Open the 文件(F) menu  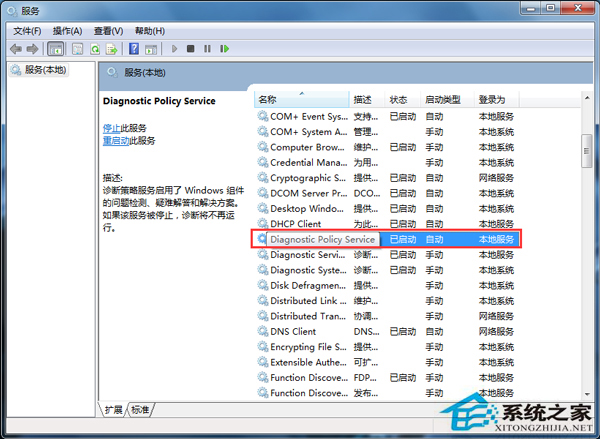click(27, 31)
